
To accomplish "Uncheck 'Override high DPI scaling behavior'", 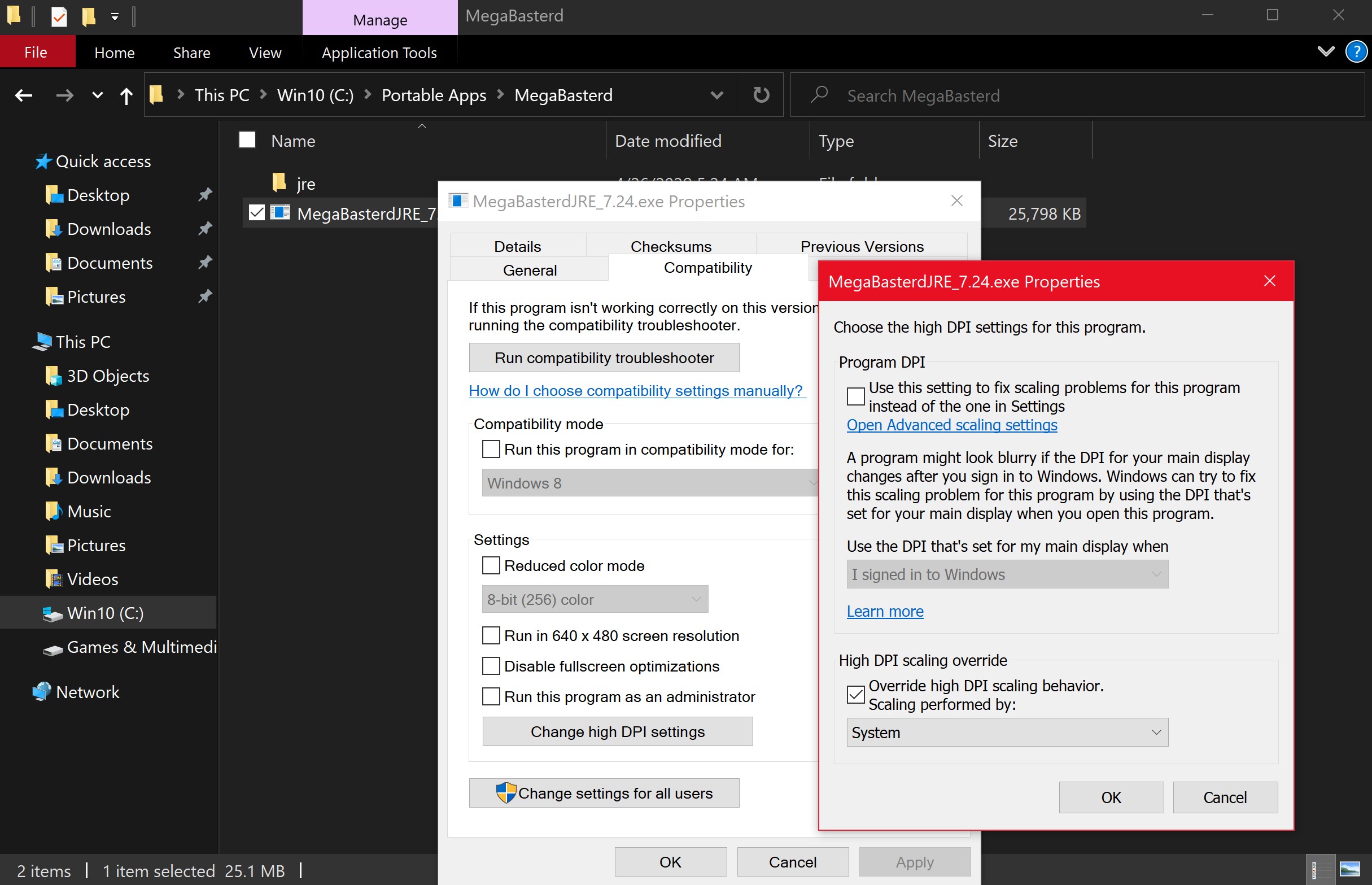I will coord(855,695).
